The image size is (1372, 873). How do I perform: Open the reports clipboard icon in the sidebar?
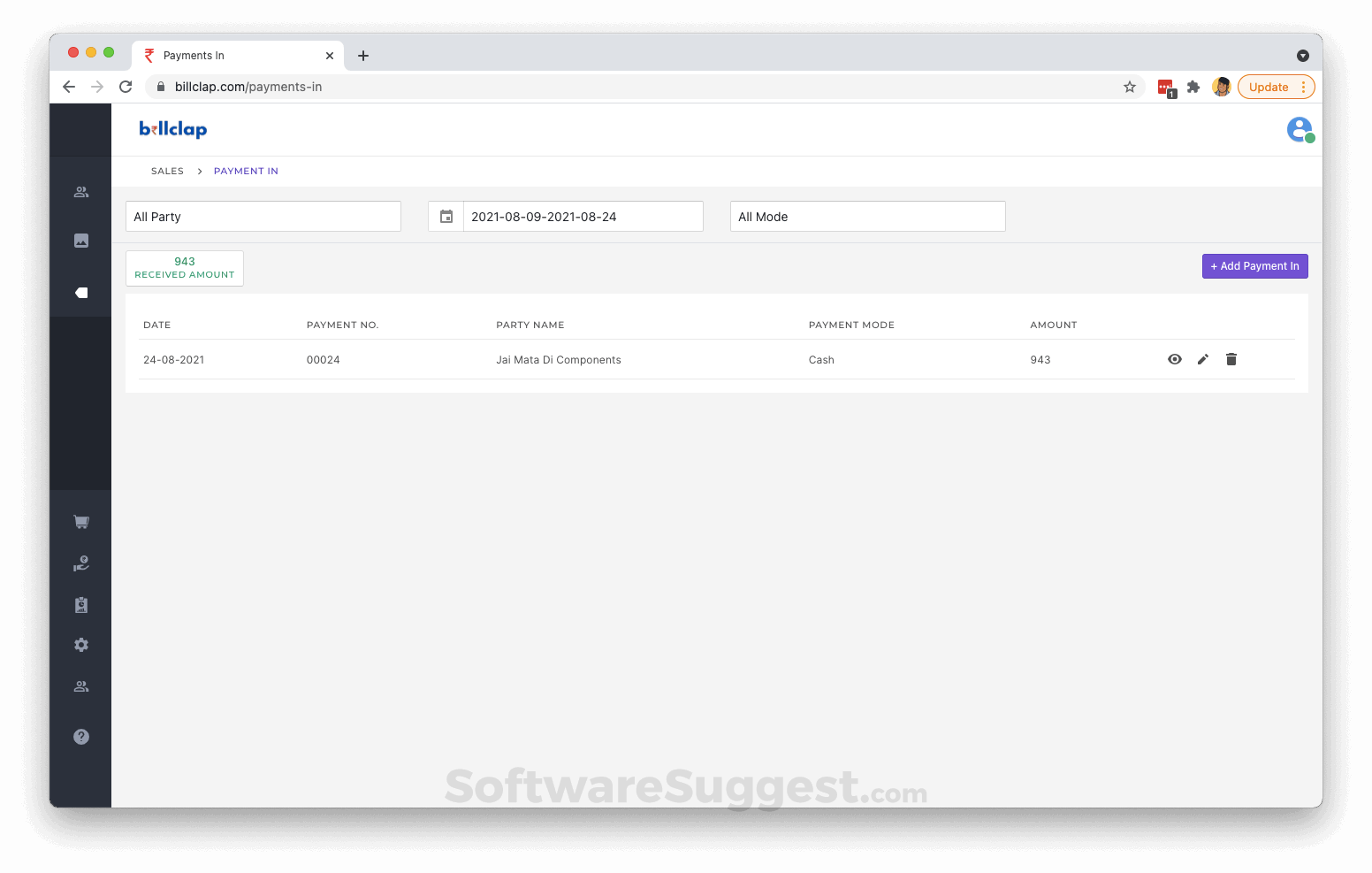[80, 604]
